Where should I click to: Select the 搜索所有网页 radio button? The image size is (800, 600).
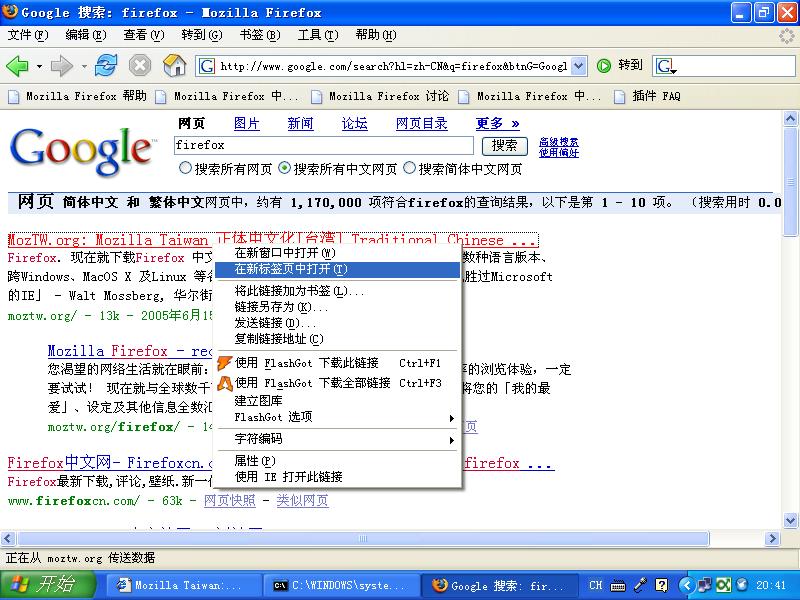[185, 169]
